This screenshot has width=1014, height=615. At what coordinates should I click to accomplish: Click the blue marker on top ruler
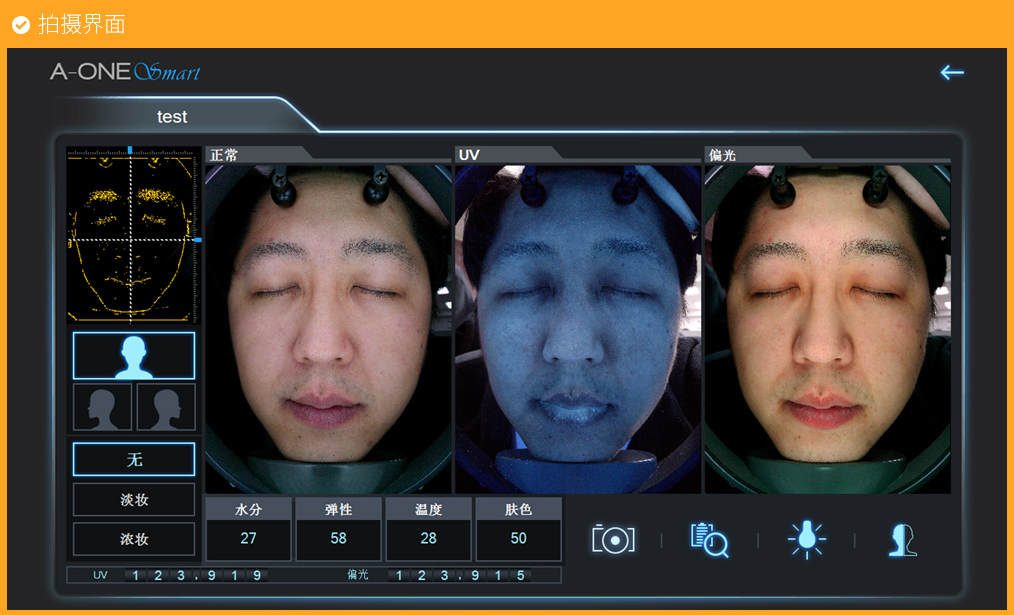coord(130,150)
